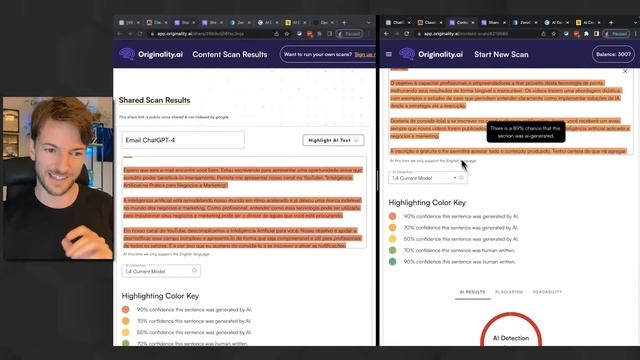Click the back arrow in left browser window

coord(120,34)
